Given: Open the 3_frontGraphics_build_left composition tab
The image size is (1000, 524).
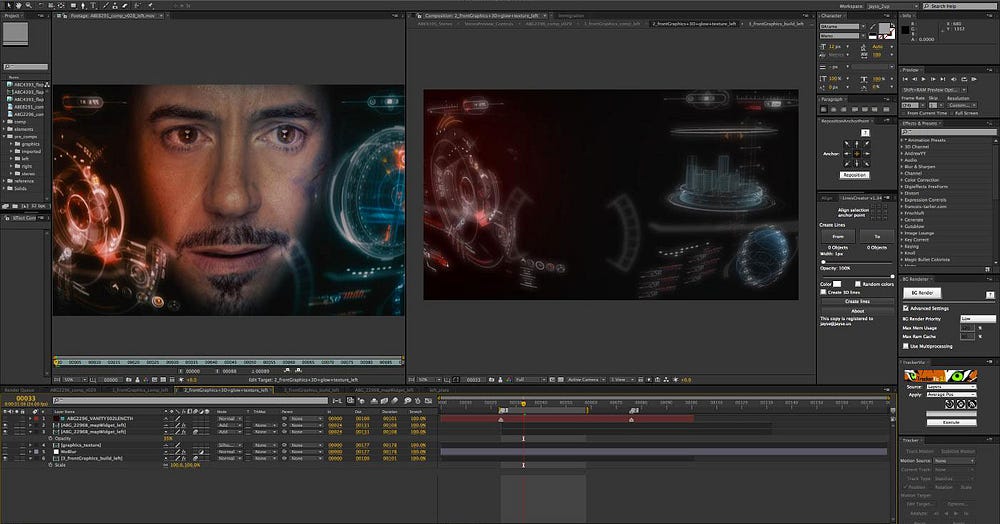Looking at the screenshot, I should 776,24.
